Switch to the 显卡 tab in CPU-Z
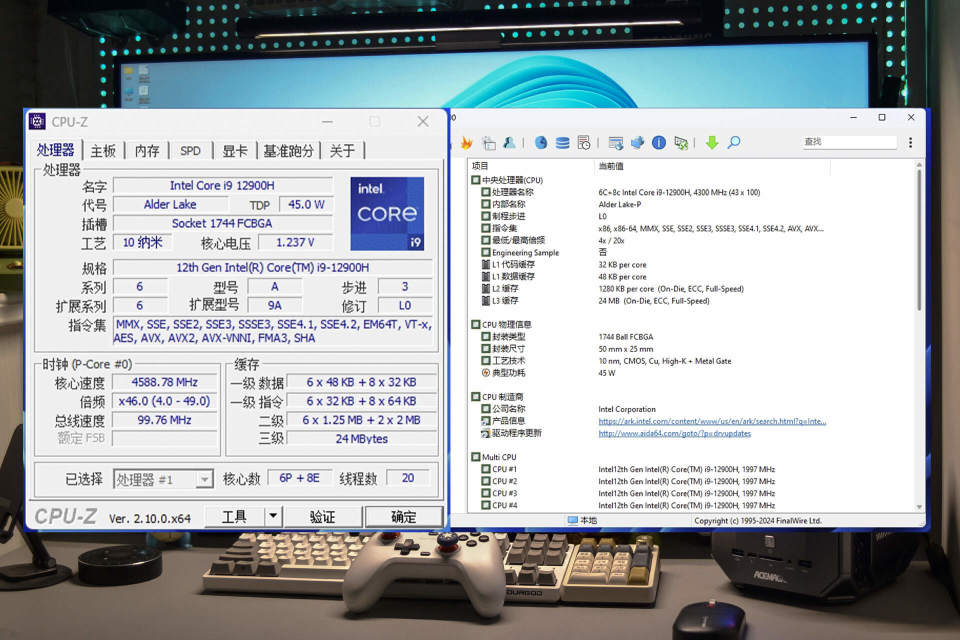Screen dimensions: 960x640 [x=234, y=151]
